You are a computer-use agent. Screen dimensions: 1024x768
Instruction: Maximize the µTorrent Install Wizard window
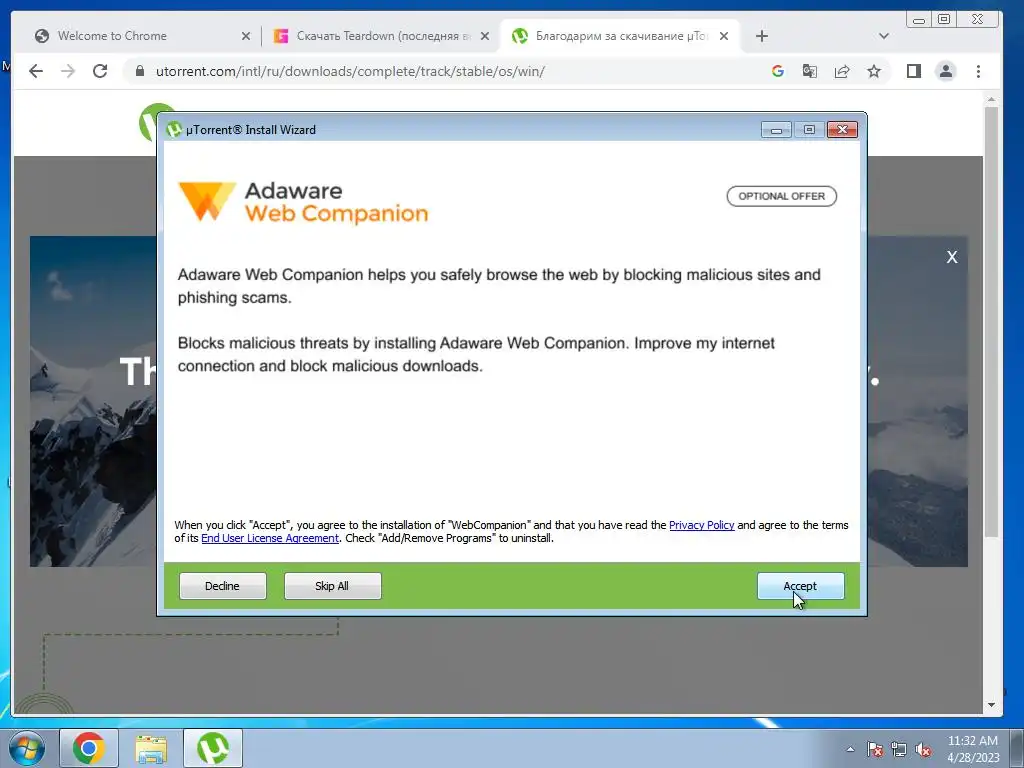808,130
